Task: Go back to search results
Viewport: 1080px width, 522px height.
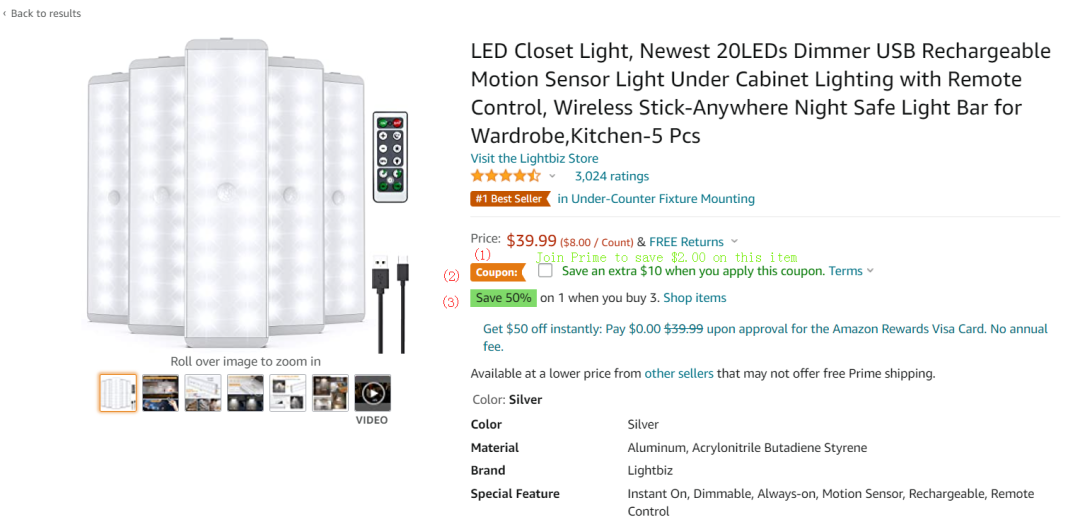Action: (45, 13)
